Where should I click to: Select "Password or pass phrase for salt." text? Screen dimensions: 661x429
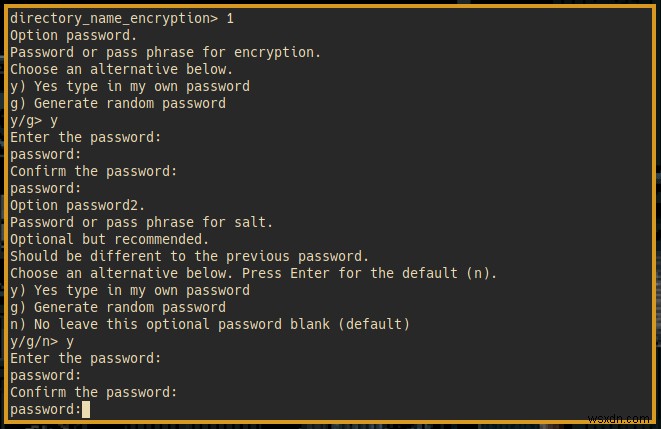coord(142,222)
